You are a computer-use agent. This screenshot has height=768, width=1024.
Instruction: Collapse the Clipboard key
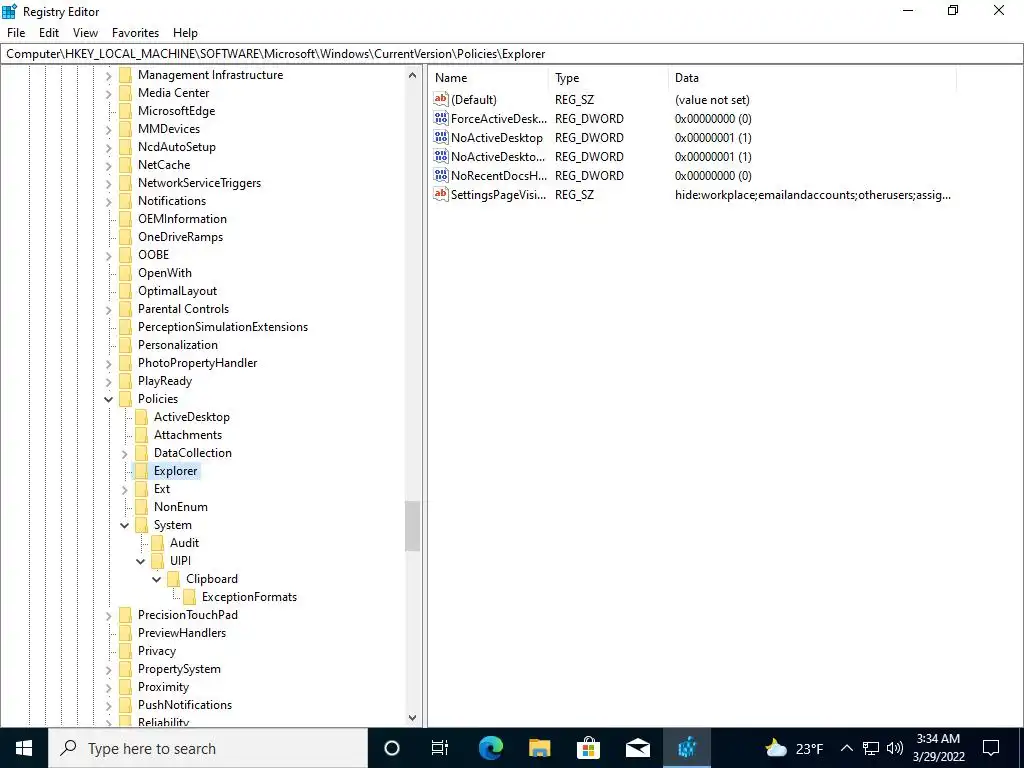pos(157,579)
